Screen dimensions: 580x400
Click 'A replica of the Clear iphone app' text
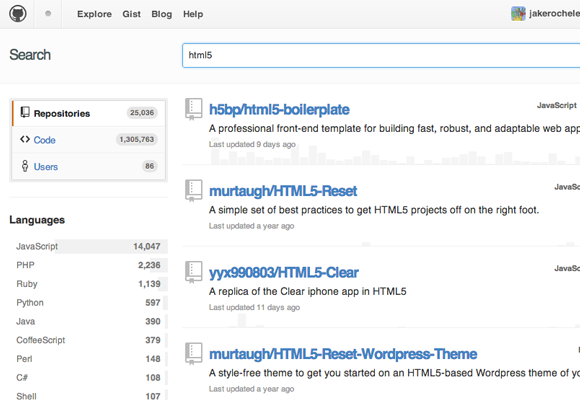click(308, 291)
